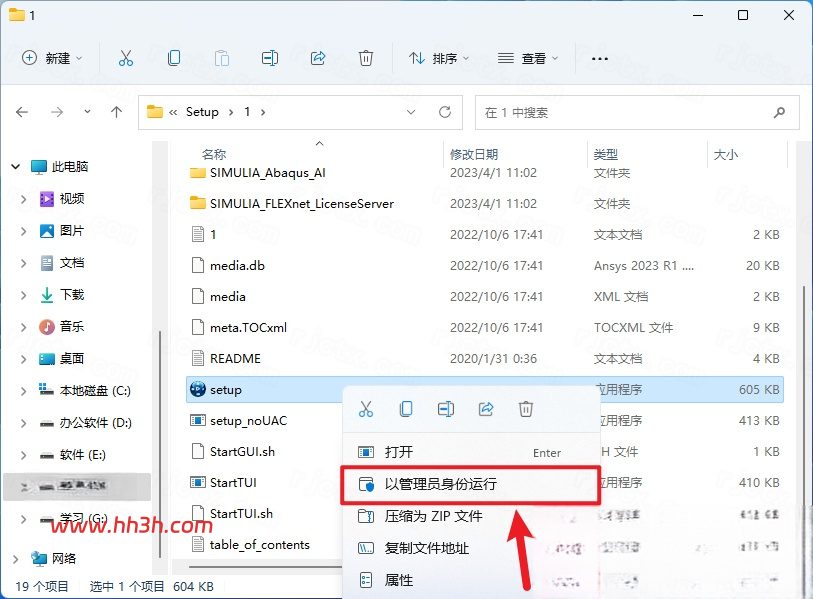The height and width of the screenshot is (599, 813).
Task: Click the Cut icon in the top toolbar
Action: point(125,58)
